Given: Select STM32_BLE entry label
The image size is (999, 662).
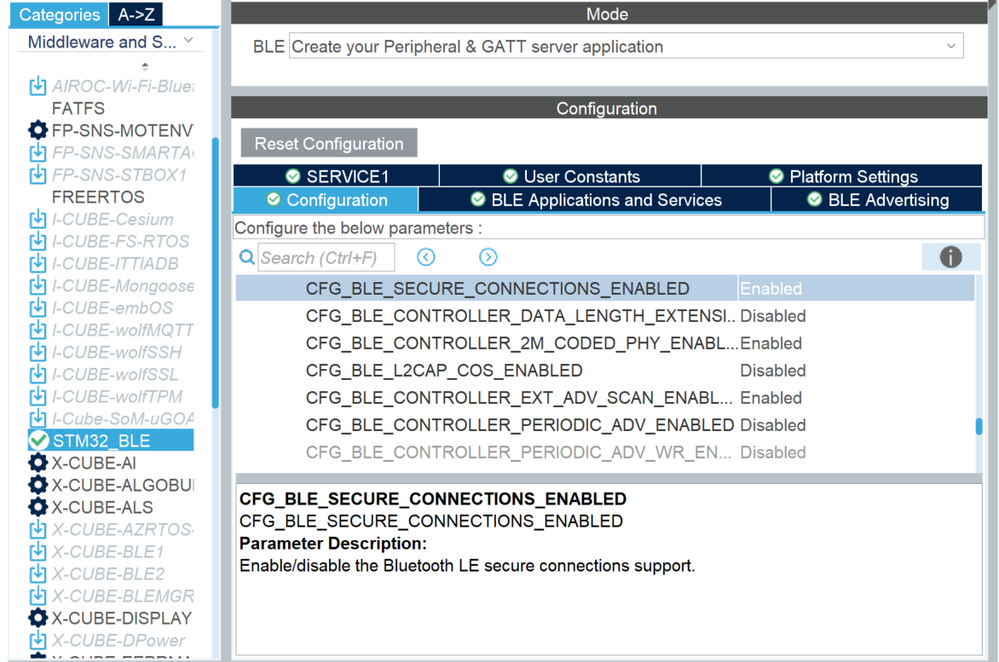Looking at the screenshot, I should pyautogui.click(x=101, y=441).
